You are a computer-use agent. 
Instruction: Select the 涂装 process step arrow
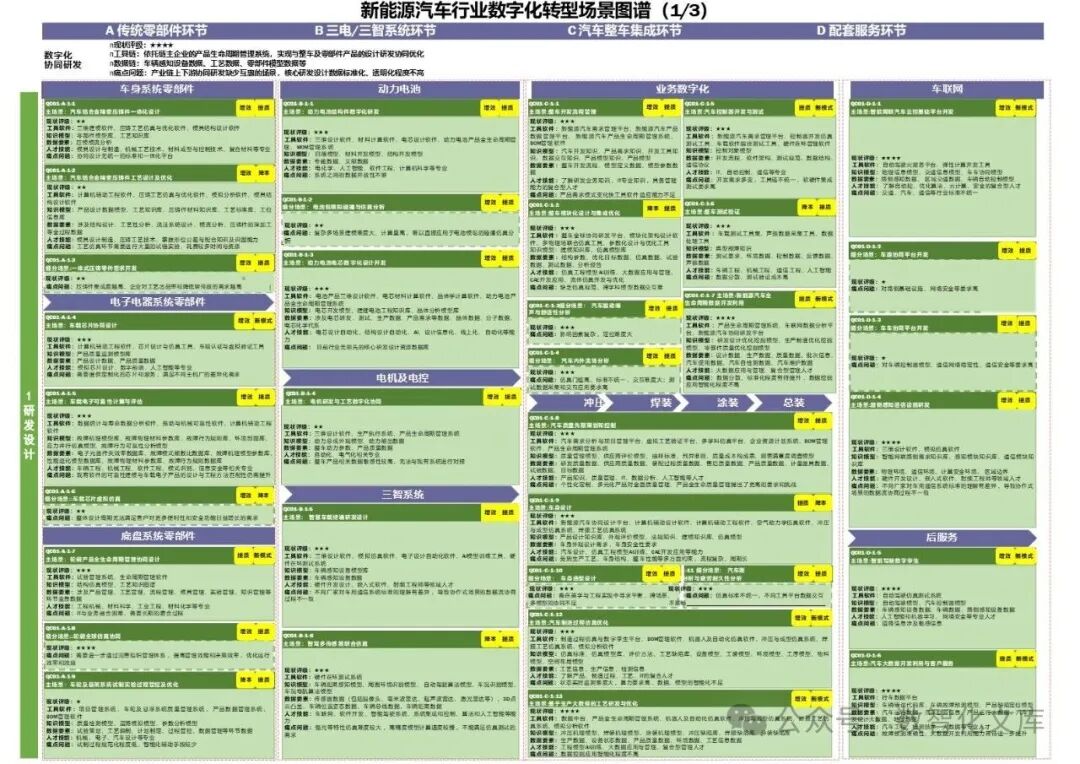723,402
